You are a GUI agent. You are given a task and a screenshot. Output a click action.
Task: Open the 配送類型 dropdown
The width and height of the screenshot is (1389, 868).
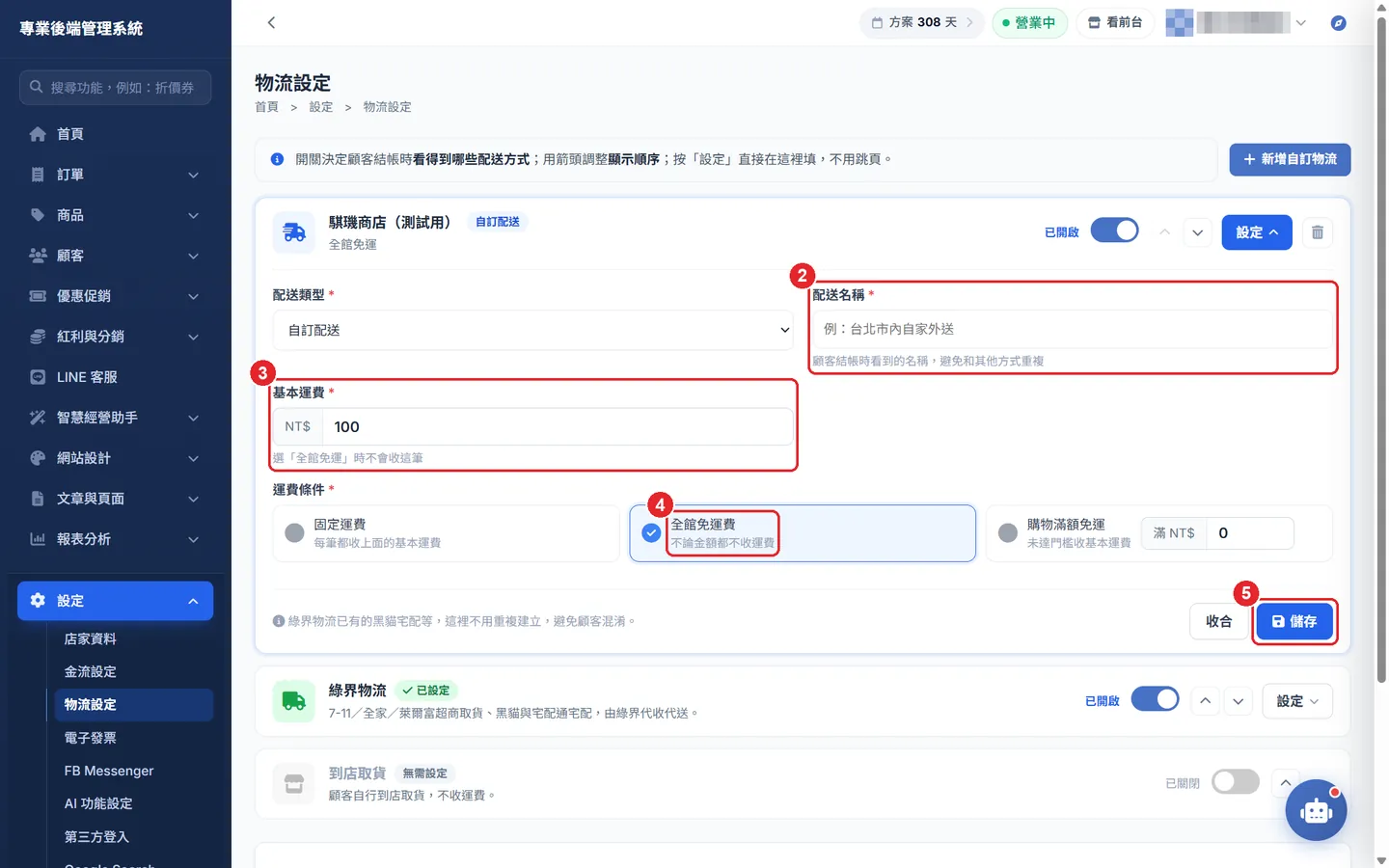(533, 330)
